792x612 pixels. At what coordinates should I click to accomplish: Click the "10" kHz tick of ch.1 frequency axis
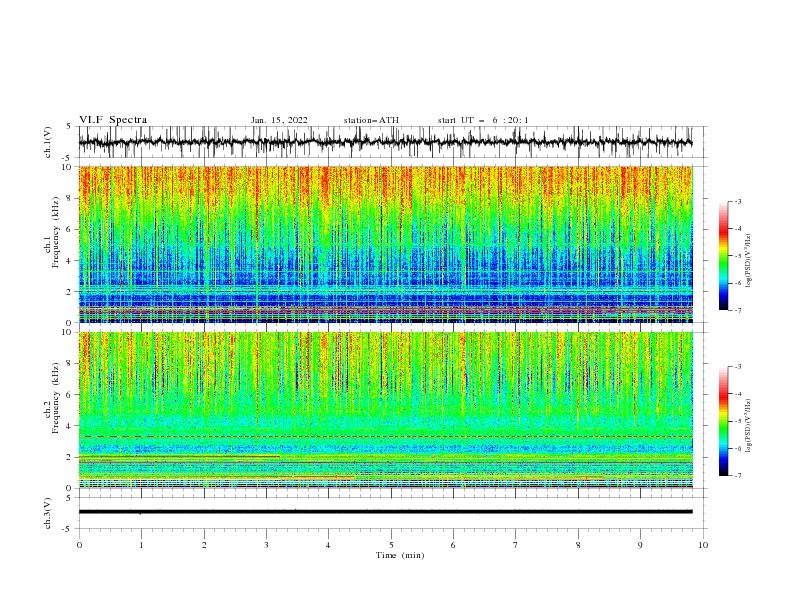coord(67,167)
